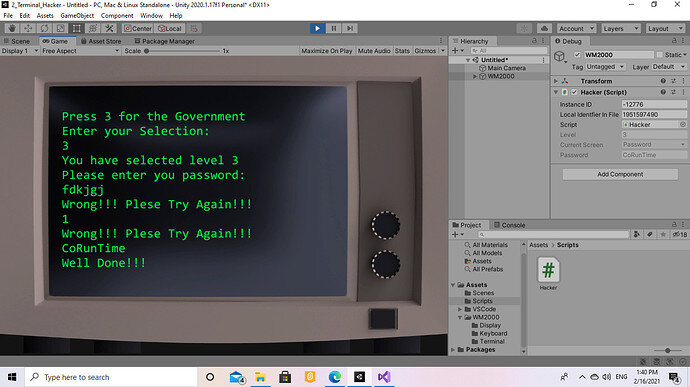Open Collab services icon in toolbar

coord(524,28)
